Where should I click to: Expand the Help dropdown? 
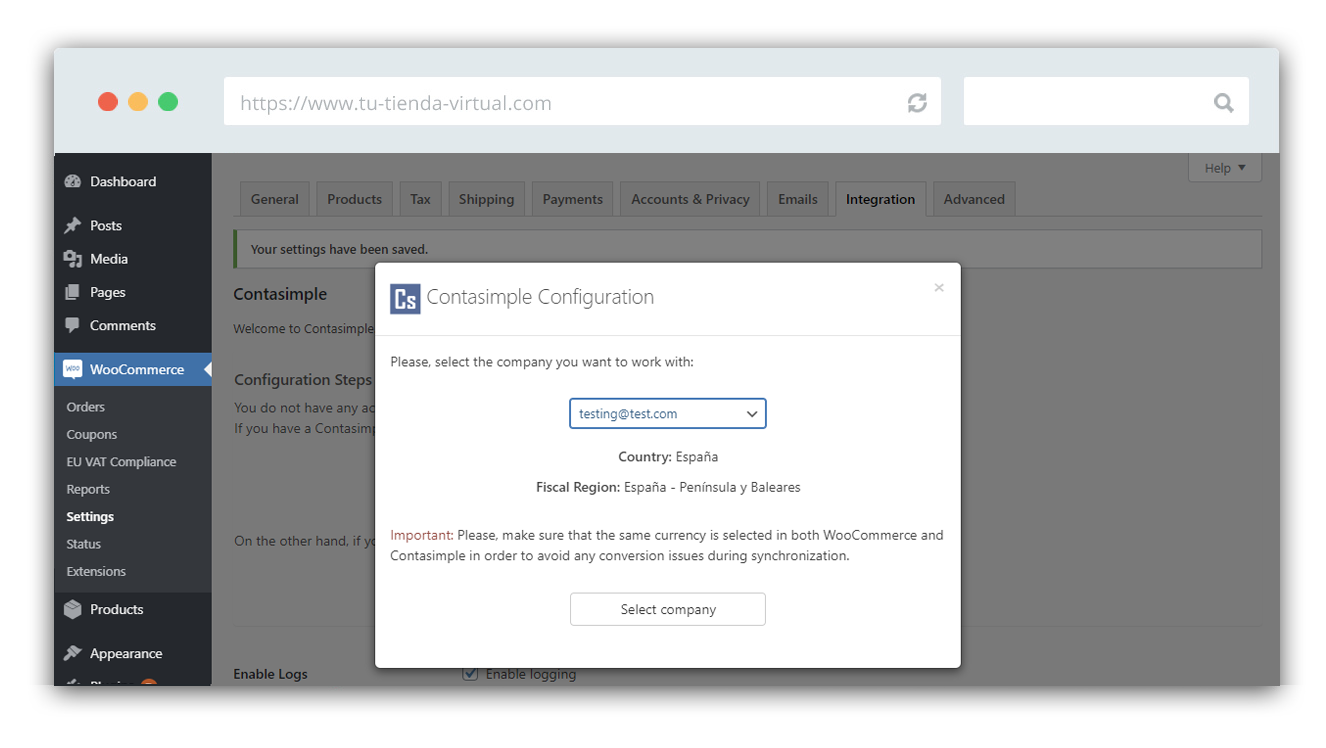coord(1225,168)
